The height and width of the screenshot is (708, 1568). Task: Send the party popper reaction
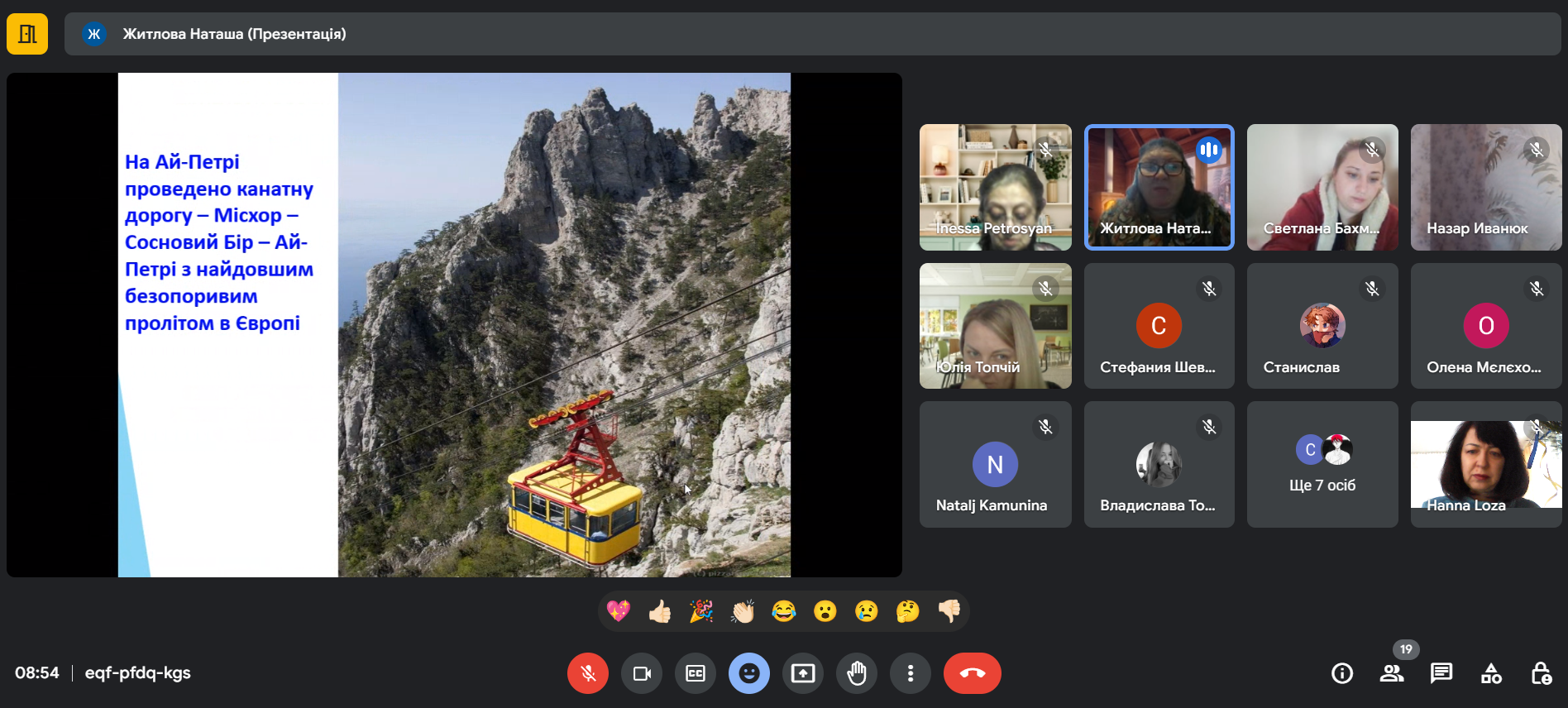(x=701, y=611)
